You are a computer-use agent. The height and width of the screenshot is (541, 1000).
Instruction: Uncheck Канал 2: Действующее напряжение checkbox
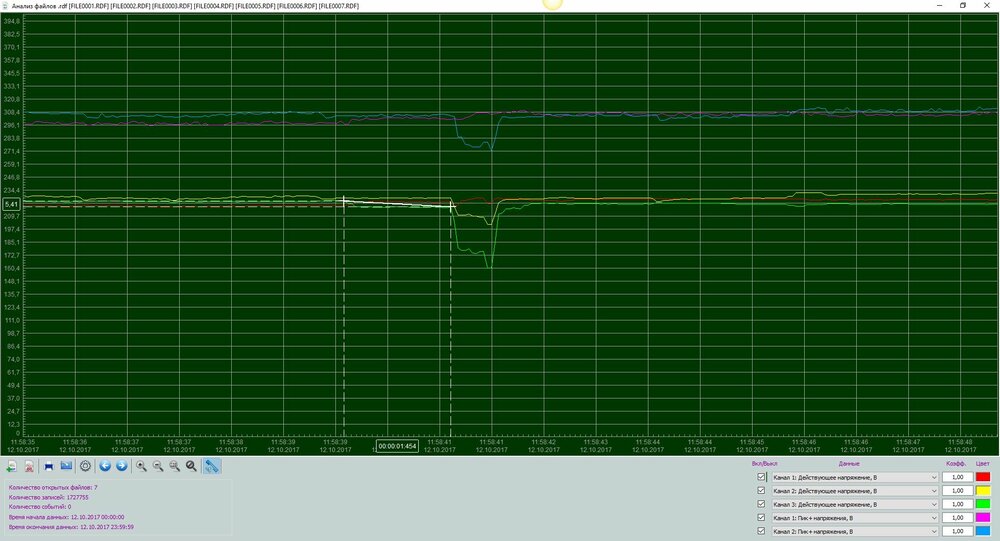(x=761, y=491)
